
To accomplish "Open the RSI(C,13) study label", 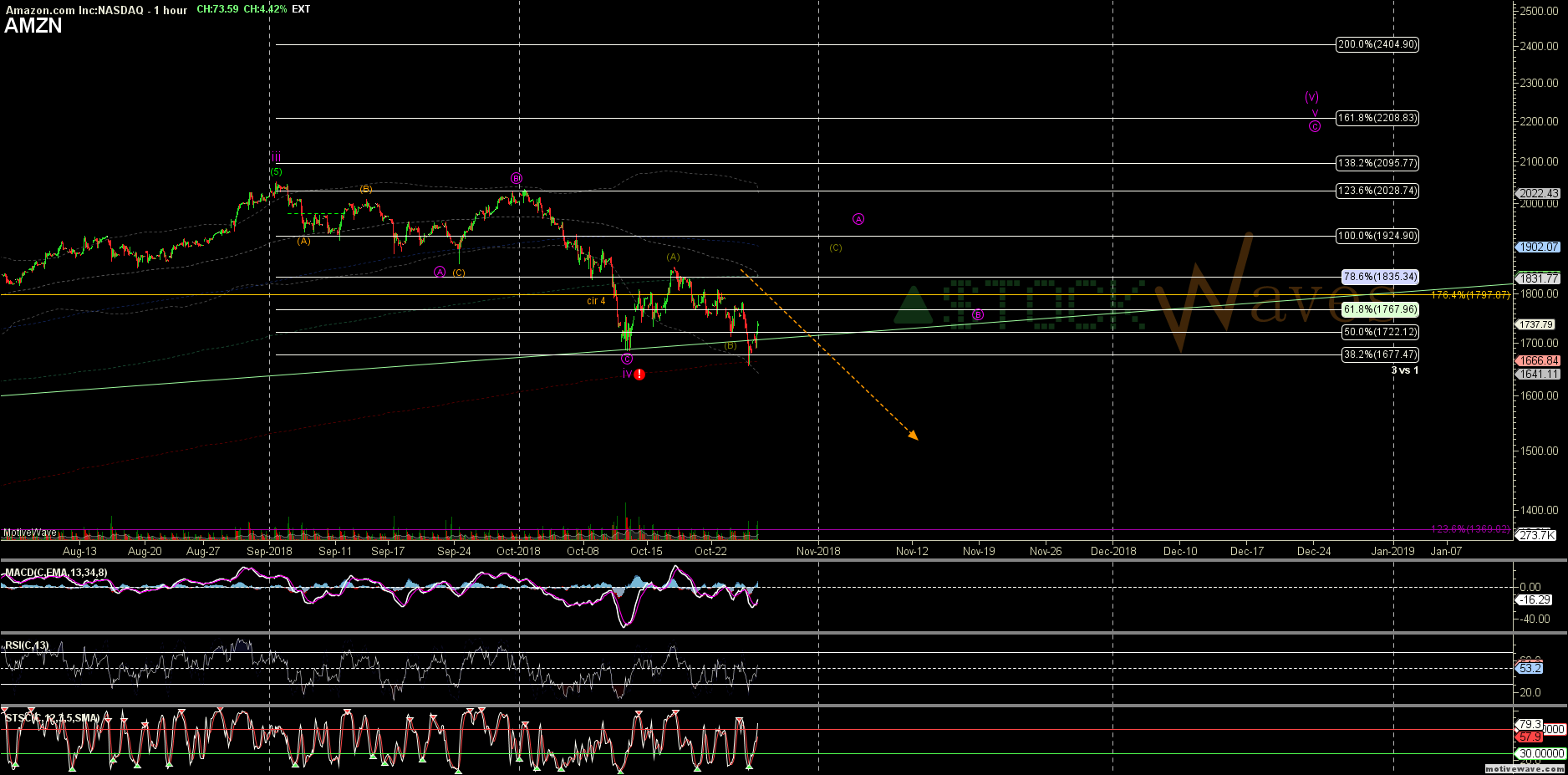I will 27,645.
